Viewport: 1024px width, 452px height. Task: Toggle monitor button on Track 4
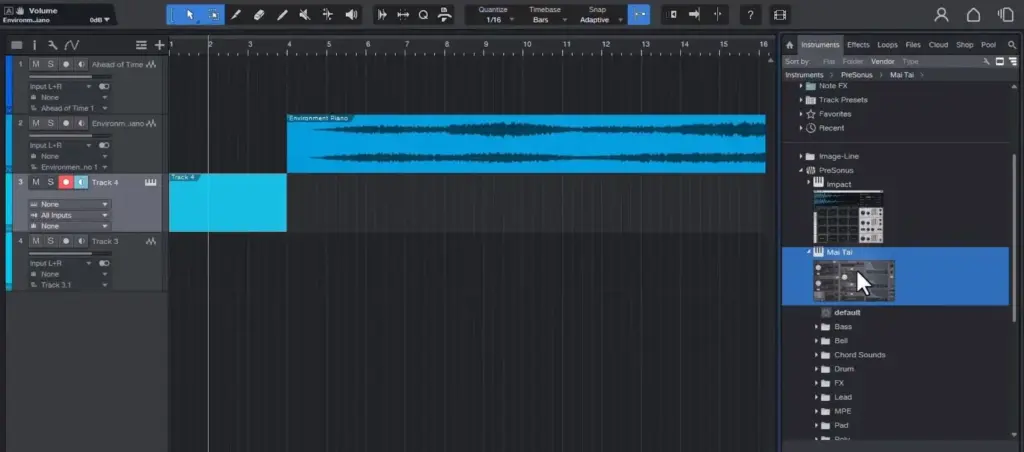[81, 182]
